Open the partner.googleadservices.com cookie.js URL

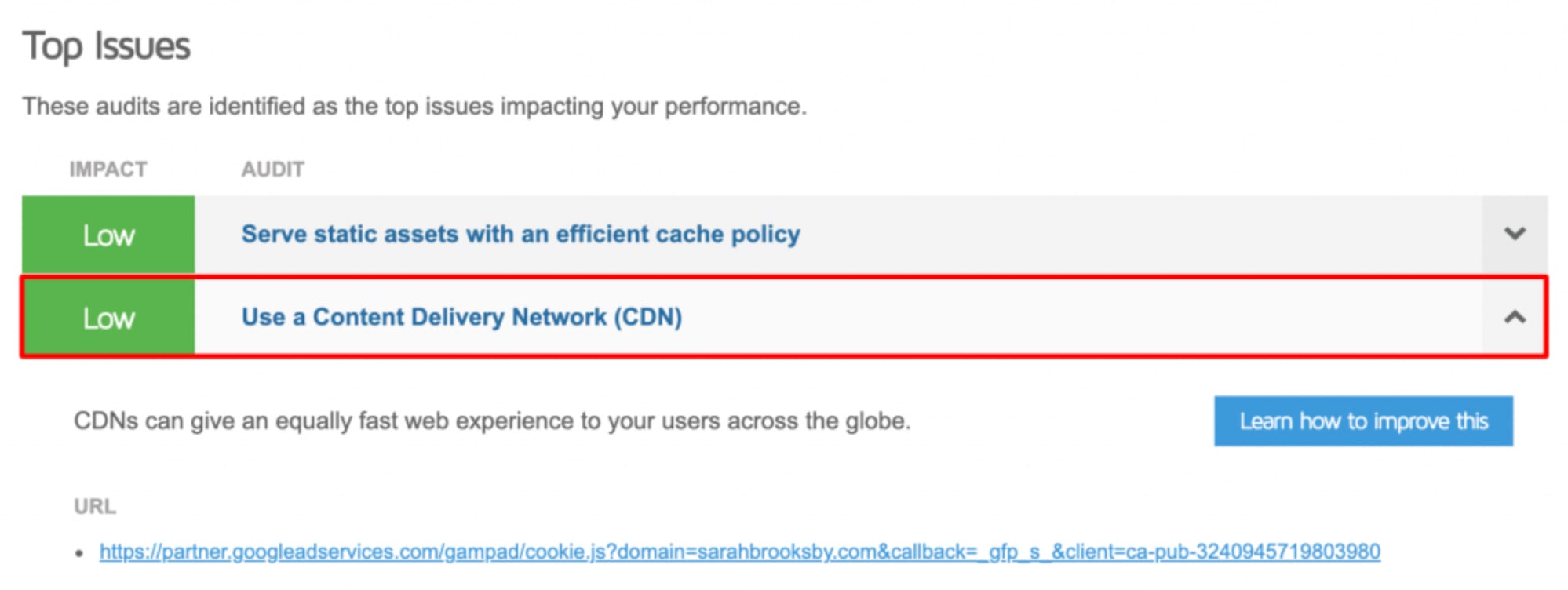click(738, 552)
